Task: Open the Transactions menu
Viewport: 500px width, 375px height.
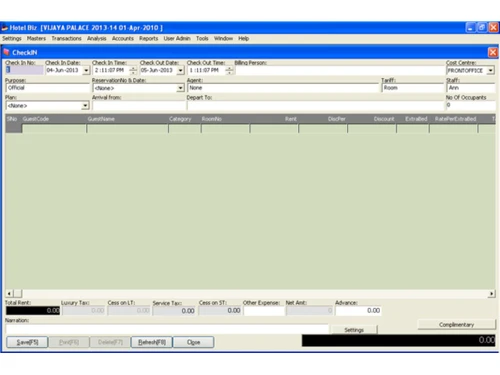Action: [x=66, y=38]
